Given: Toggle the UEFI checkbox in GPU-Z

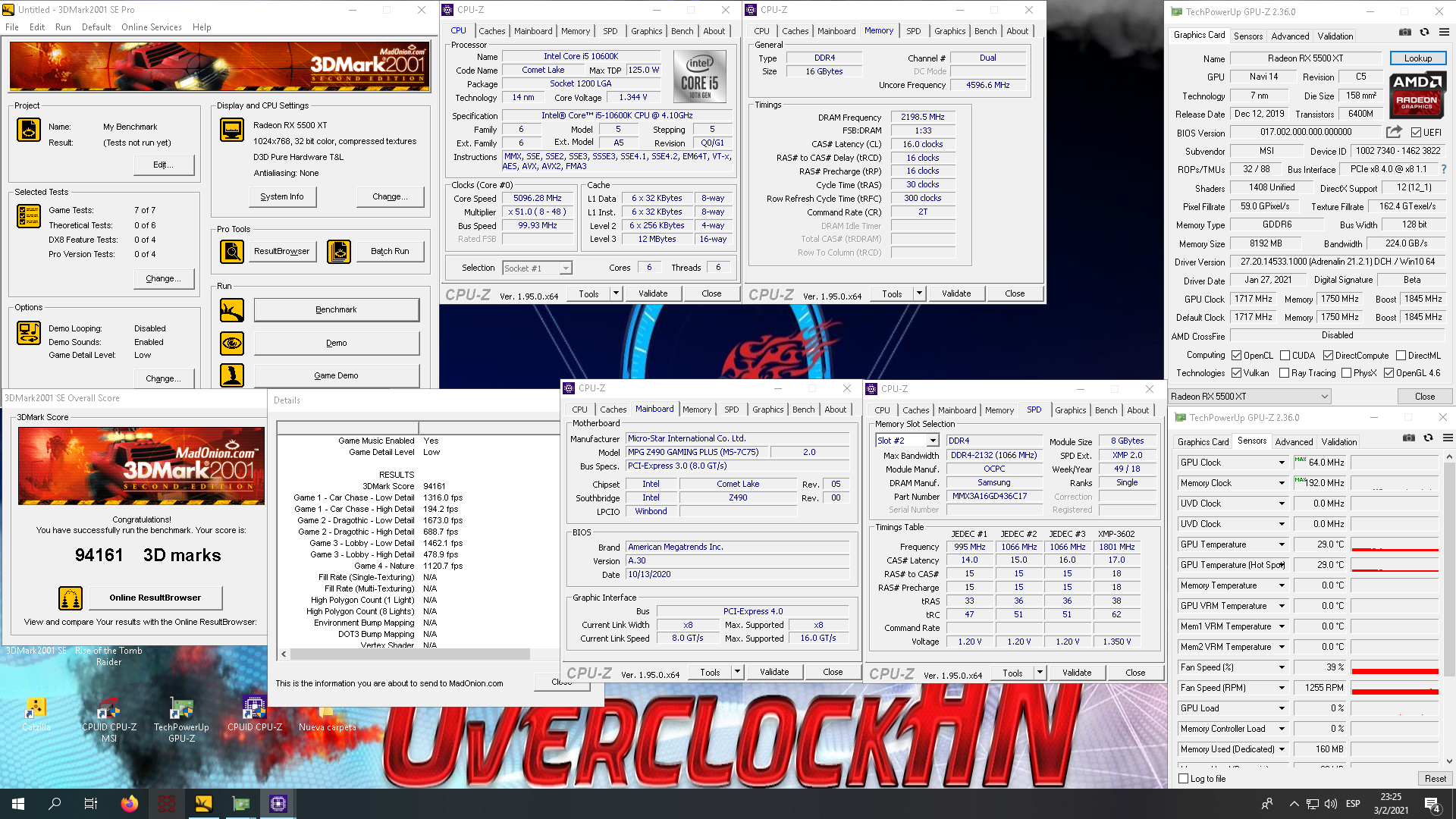Looking at the screenshot, I should coord(1415,133).
